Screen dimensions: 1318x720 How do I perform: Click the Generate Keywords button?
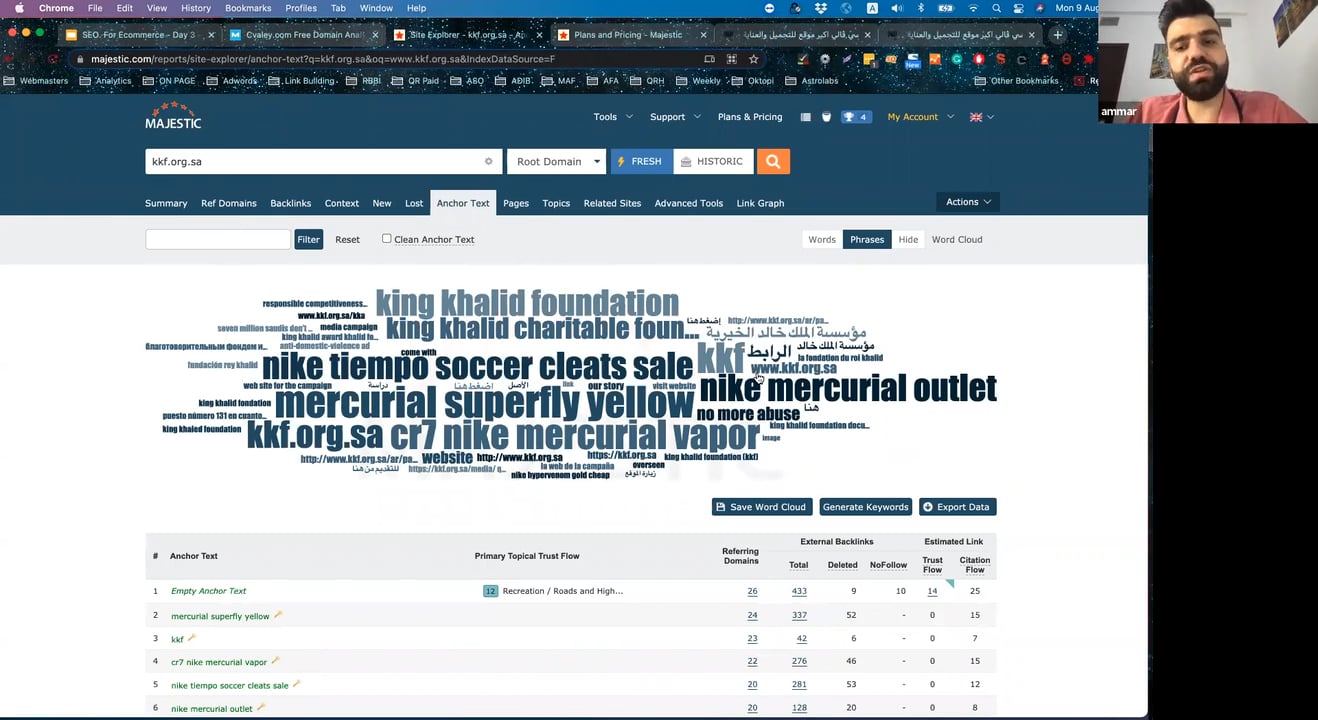click(x=865, y=507)
